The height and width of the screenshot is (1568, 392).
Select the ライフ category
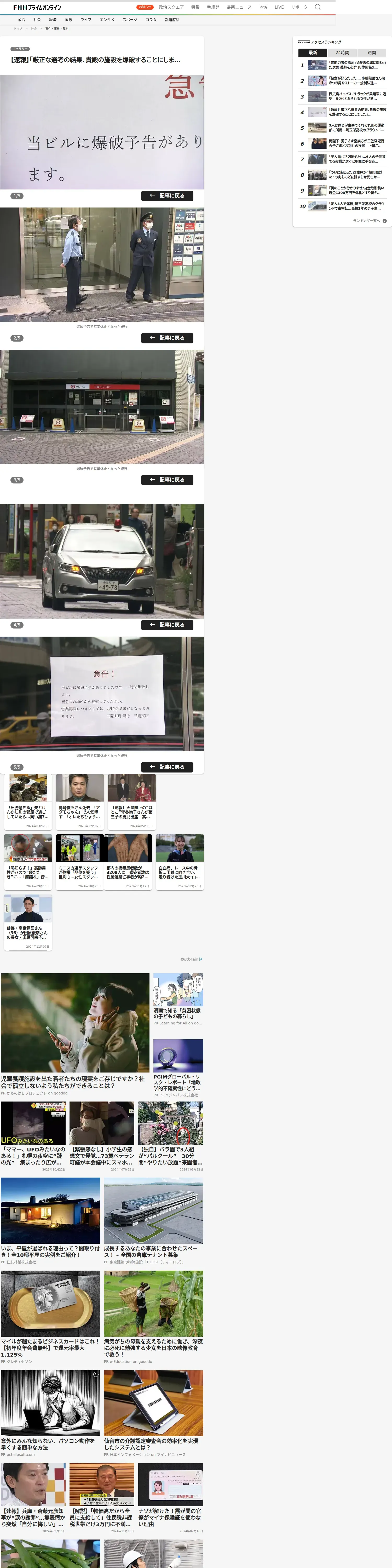coord(86,20)
